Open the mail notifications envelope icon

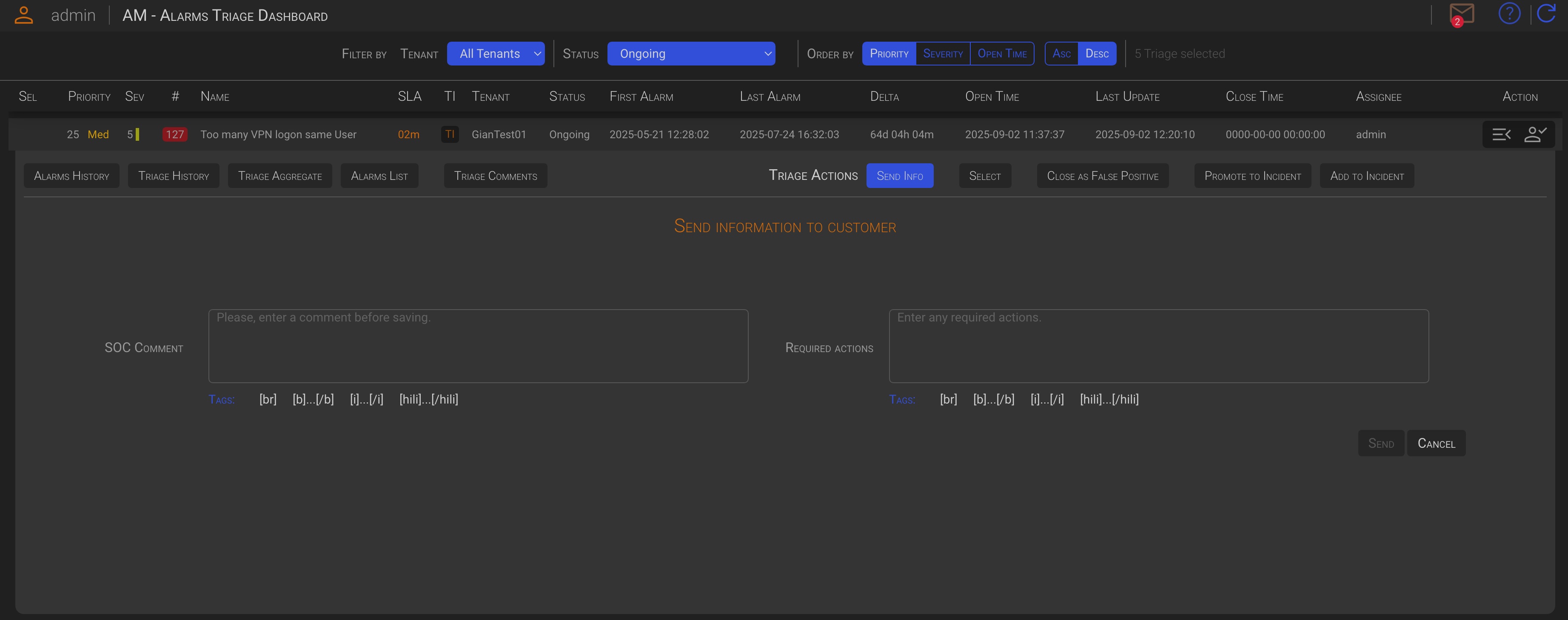(1462, 14)
